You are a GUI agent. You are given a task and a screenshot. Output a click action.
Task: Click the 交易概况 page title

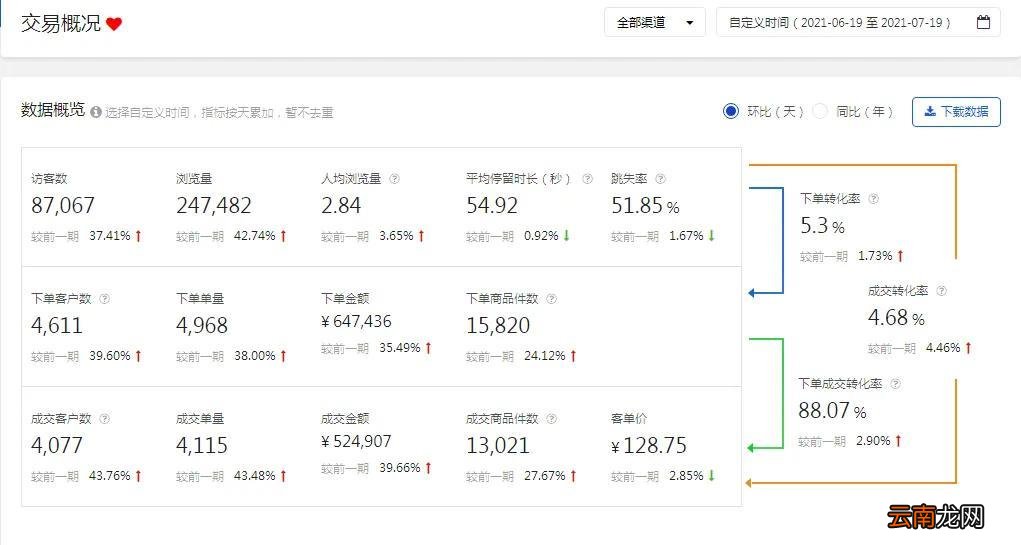(61, 23)
